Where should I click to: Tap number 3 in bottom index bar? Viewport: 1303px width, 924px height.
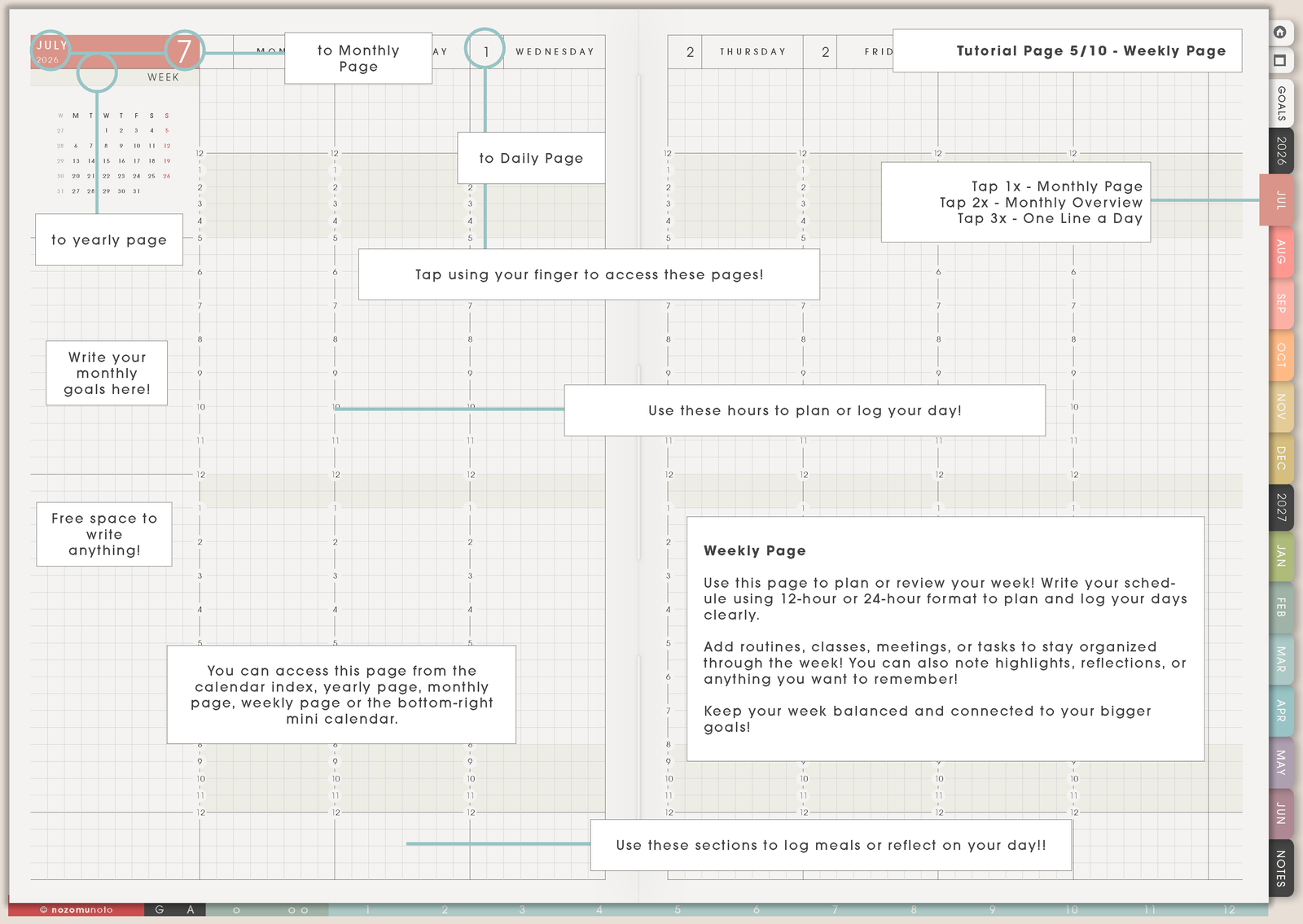pos(522,910)
